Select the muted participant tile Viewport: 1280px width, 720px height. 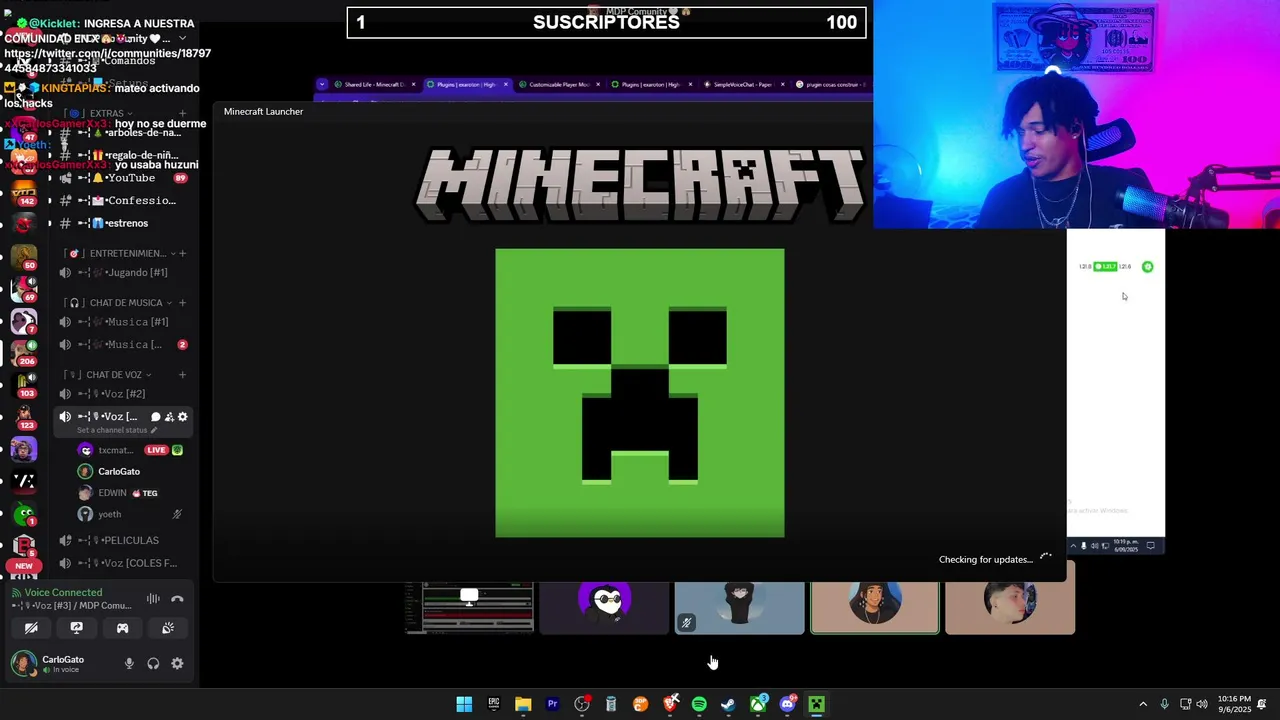(x=739, y=607)
